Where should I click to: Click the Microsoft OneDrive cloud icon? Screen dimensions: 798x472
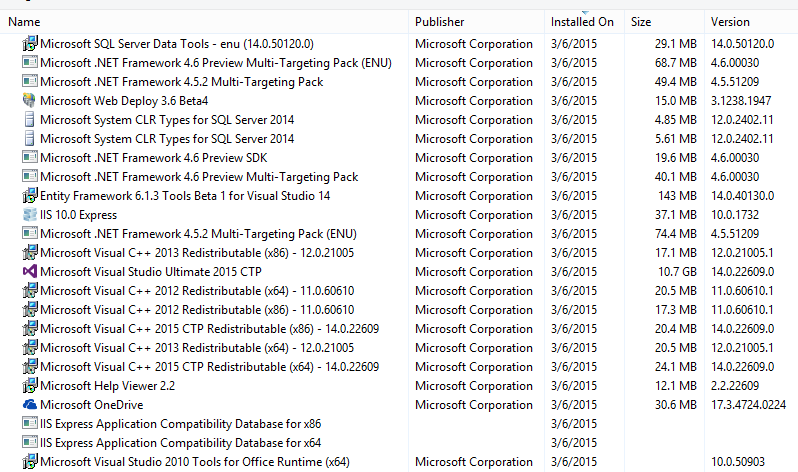[x=30, y=405]
